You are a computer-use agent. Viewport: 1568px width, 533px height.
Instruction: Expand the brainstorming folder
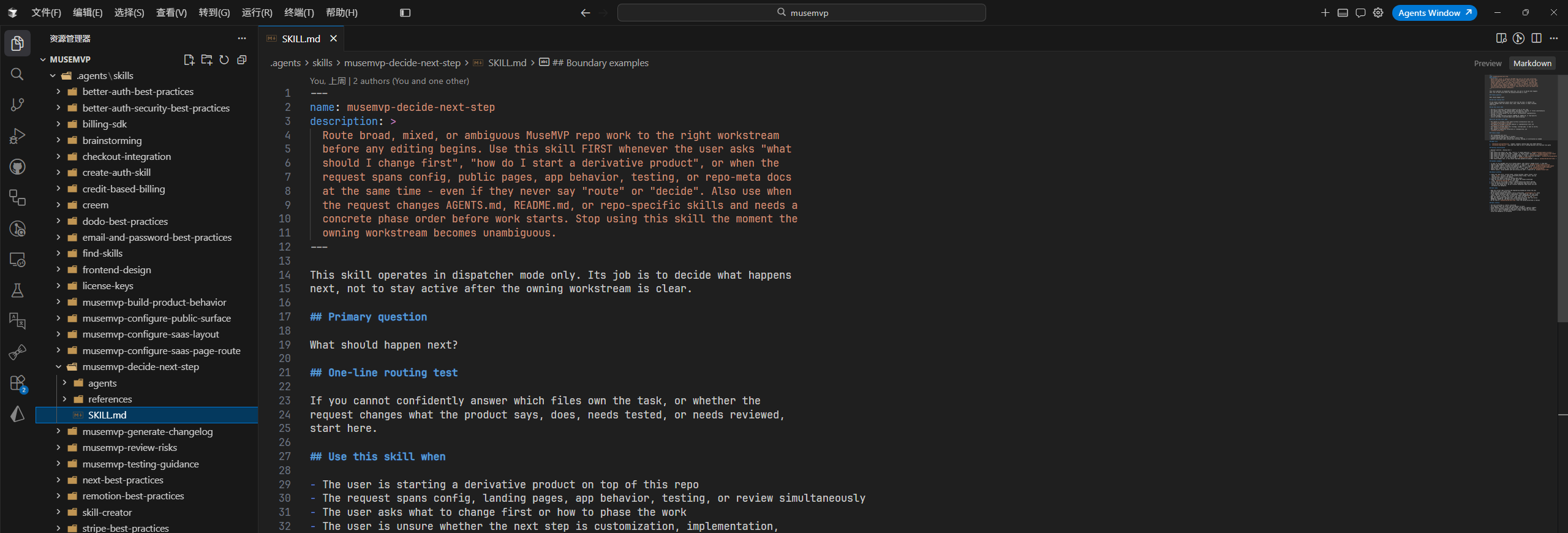58,140
